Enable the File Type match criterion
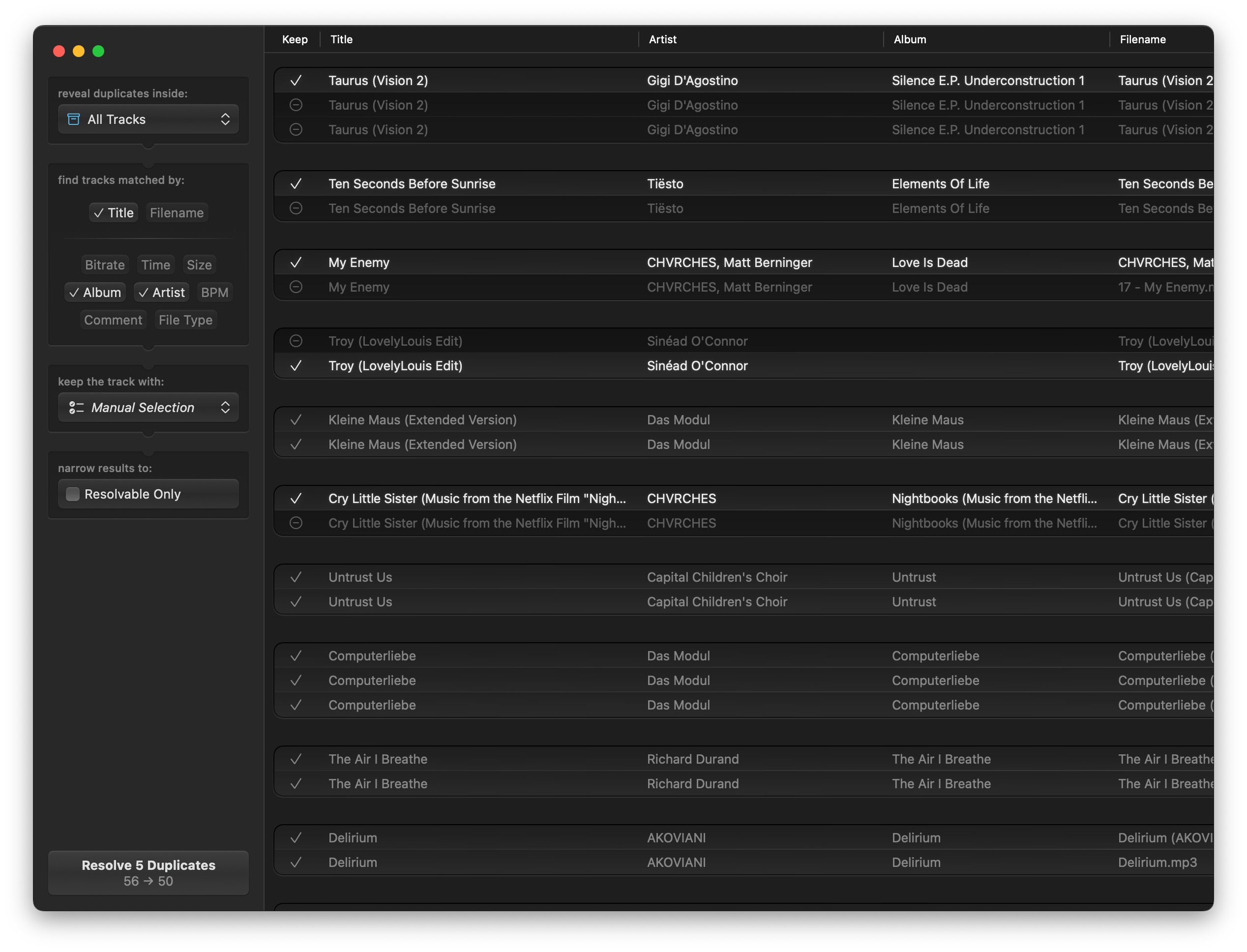This screenshot has width=1247, height=952. [185, 320]
